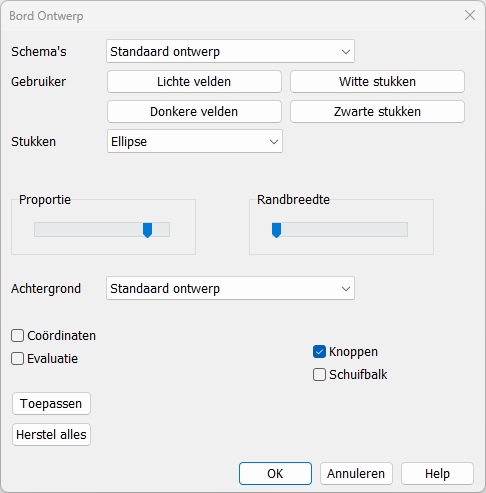
Task: Enable the Coördinaten checkbox
Action: pyautogui.click(x=17, y=336)
